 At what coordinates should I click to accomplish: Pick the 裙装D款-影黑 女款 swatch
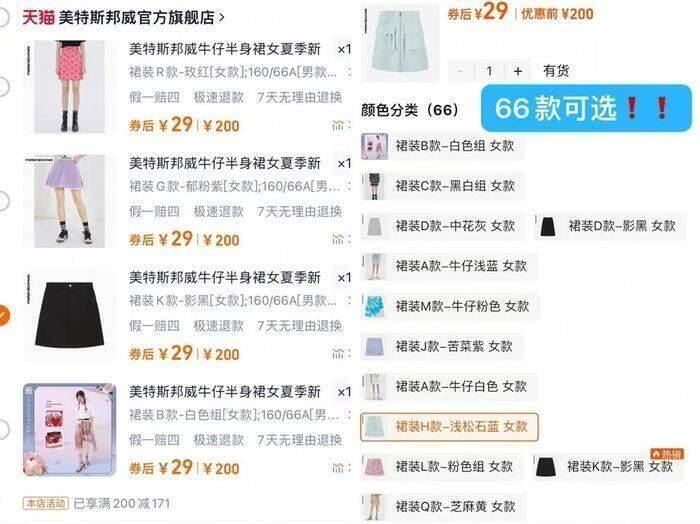(x=610, y=226)
